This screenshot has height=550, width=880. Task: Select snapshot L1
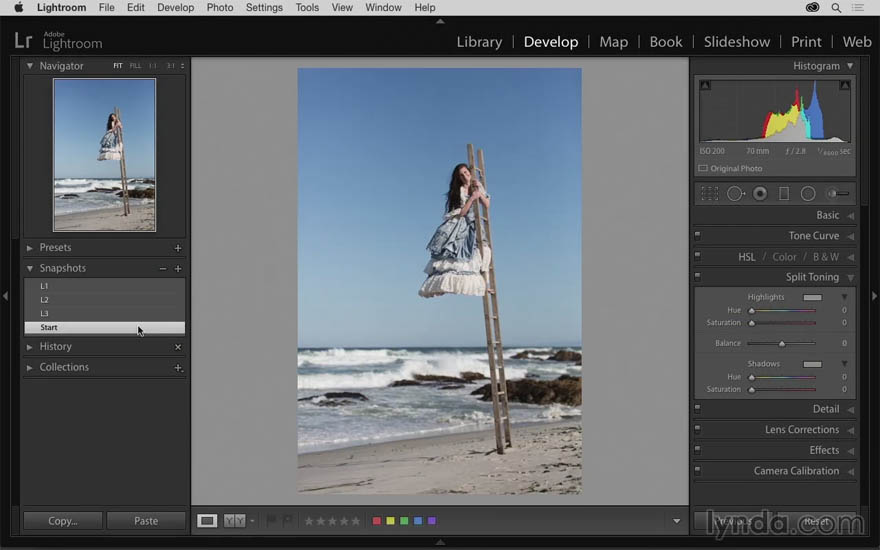click(104, 286)
